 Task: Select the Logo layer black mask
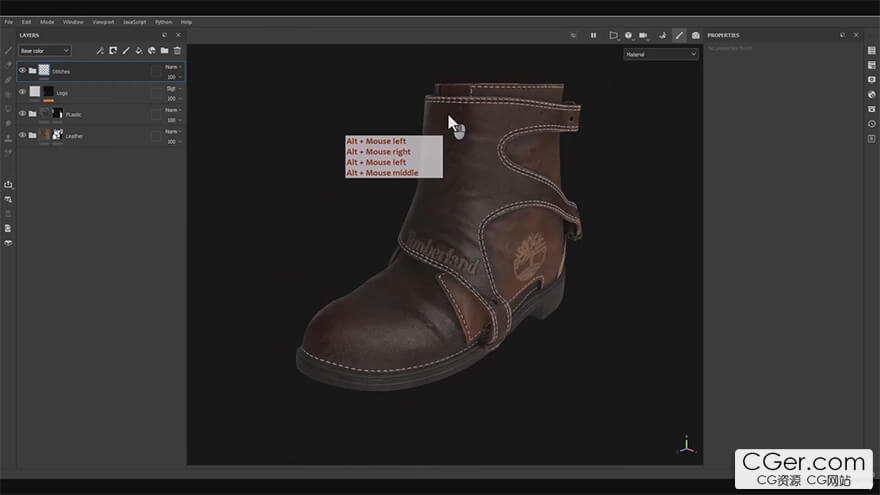(x=49, y=91)
